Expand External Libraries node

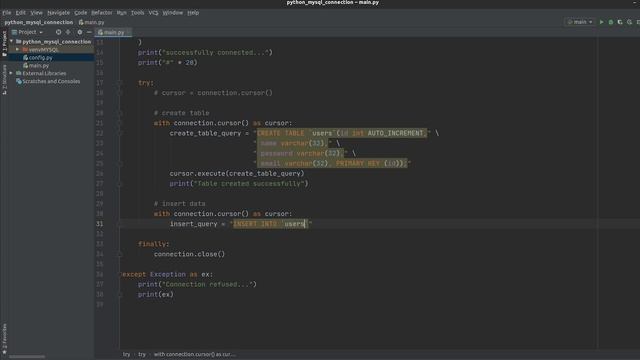(11, 73)
